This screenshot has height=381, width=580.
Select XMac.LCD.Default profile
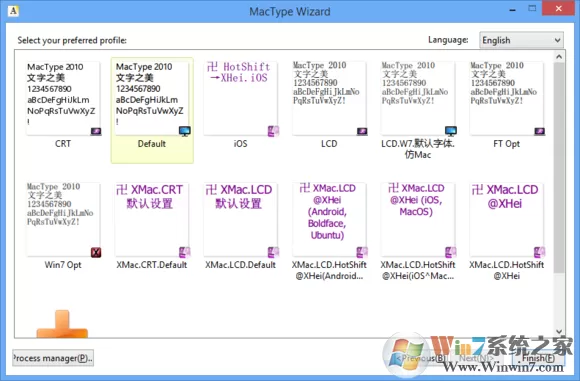pos(240,219)
